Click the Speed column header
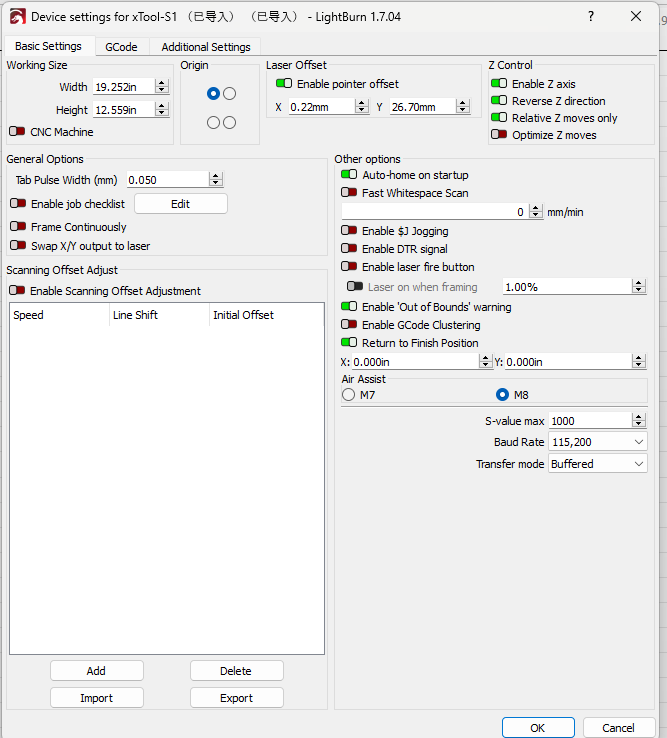Image resolution: width=667 pixels, height=738 pixels. (59, 315)
